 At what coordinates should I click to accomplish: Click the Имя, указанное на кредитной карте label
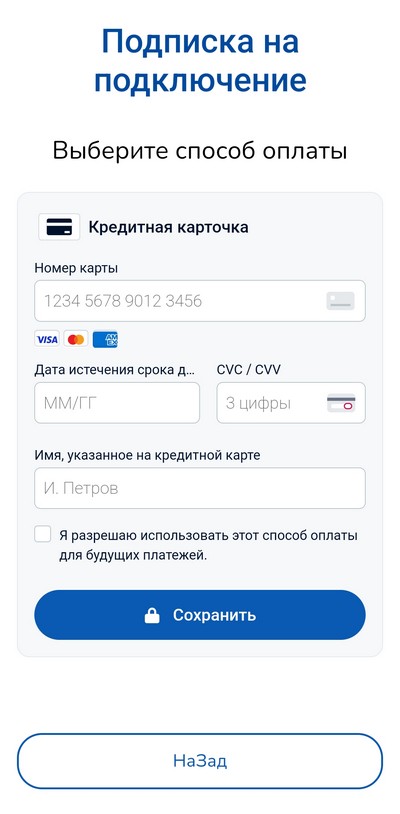(147, 455)
